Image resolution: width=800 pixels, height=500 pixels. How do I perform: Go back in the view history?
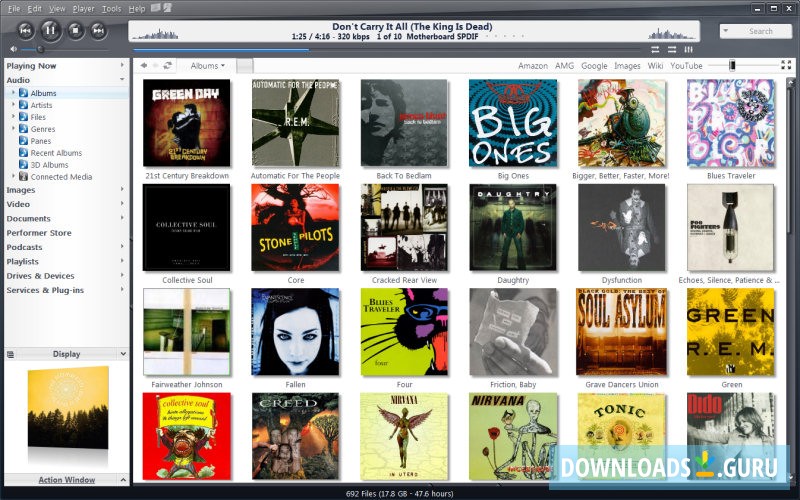click(x=144, y=65)
